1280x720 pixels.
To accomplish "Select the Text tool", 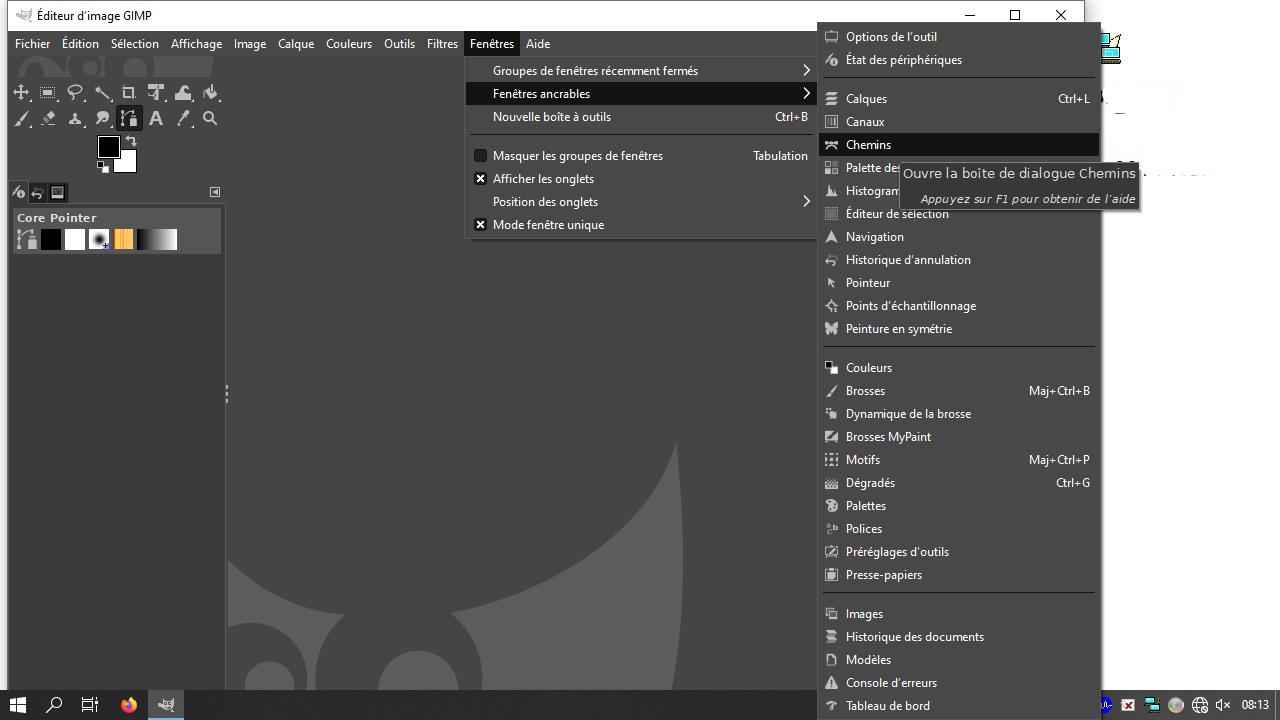I will point(156,119).
